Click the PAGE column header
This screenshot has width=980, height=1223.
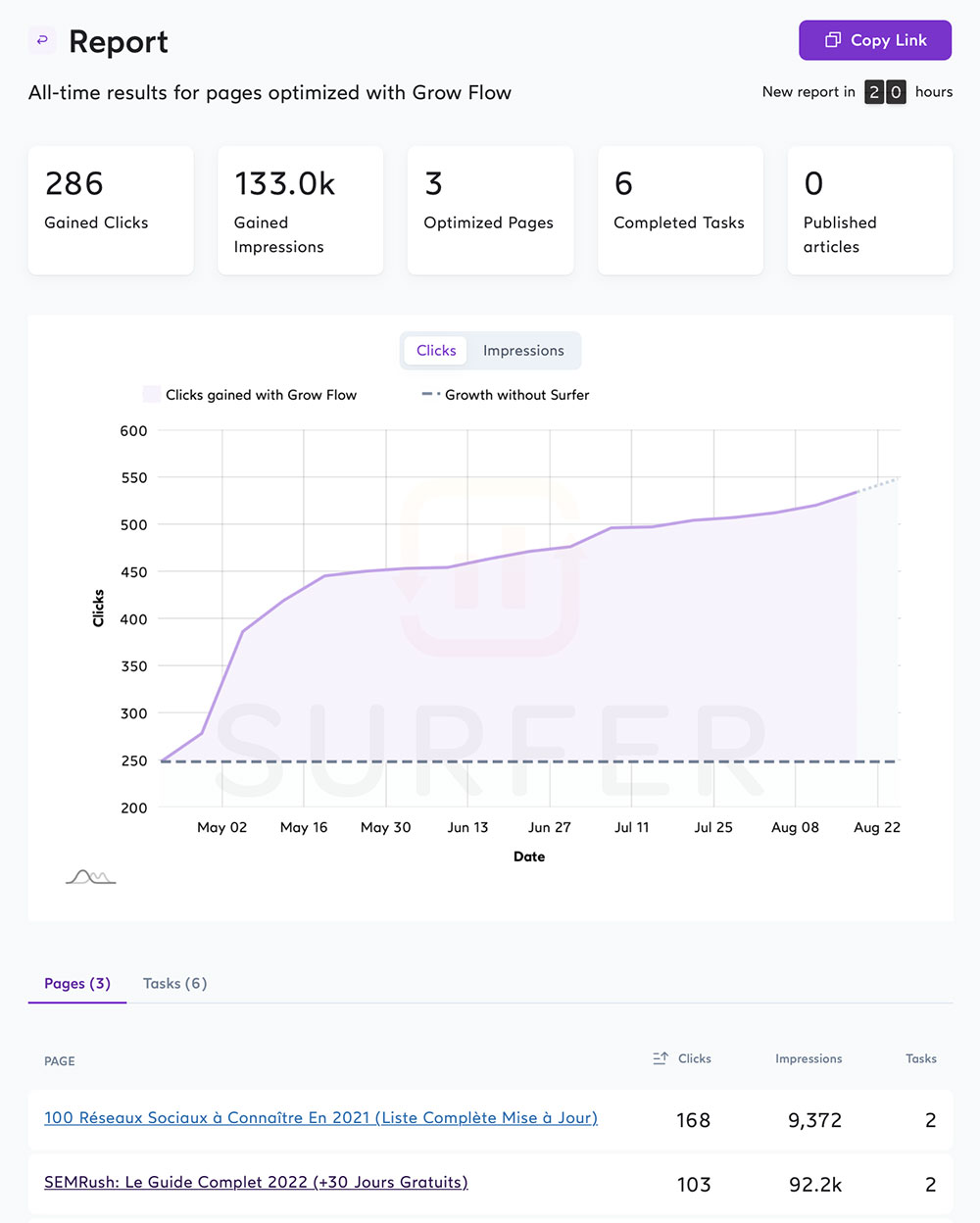60,1061
